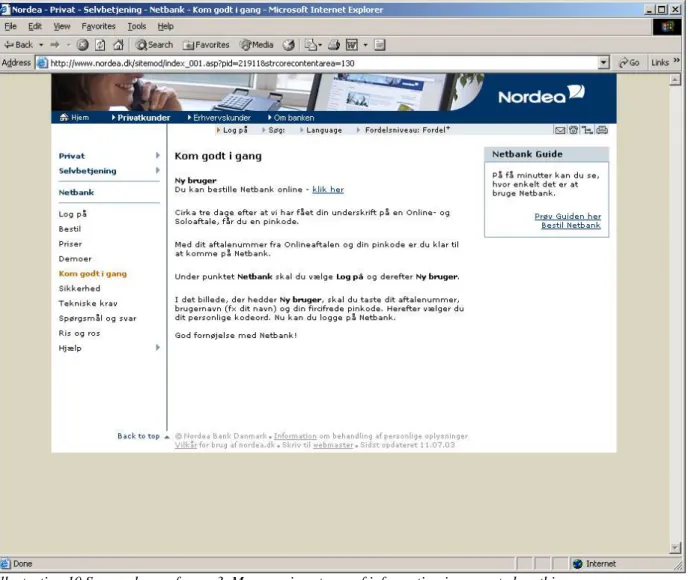Open the 'Bestil Netbank' link in guide box
This screenshot has width=688, height=580.
(x=571, y=225)
